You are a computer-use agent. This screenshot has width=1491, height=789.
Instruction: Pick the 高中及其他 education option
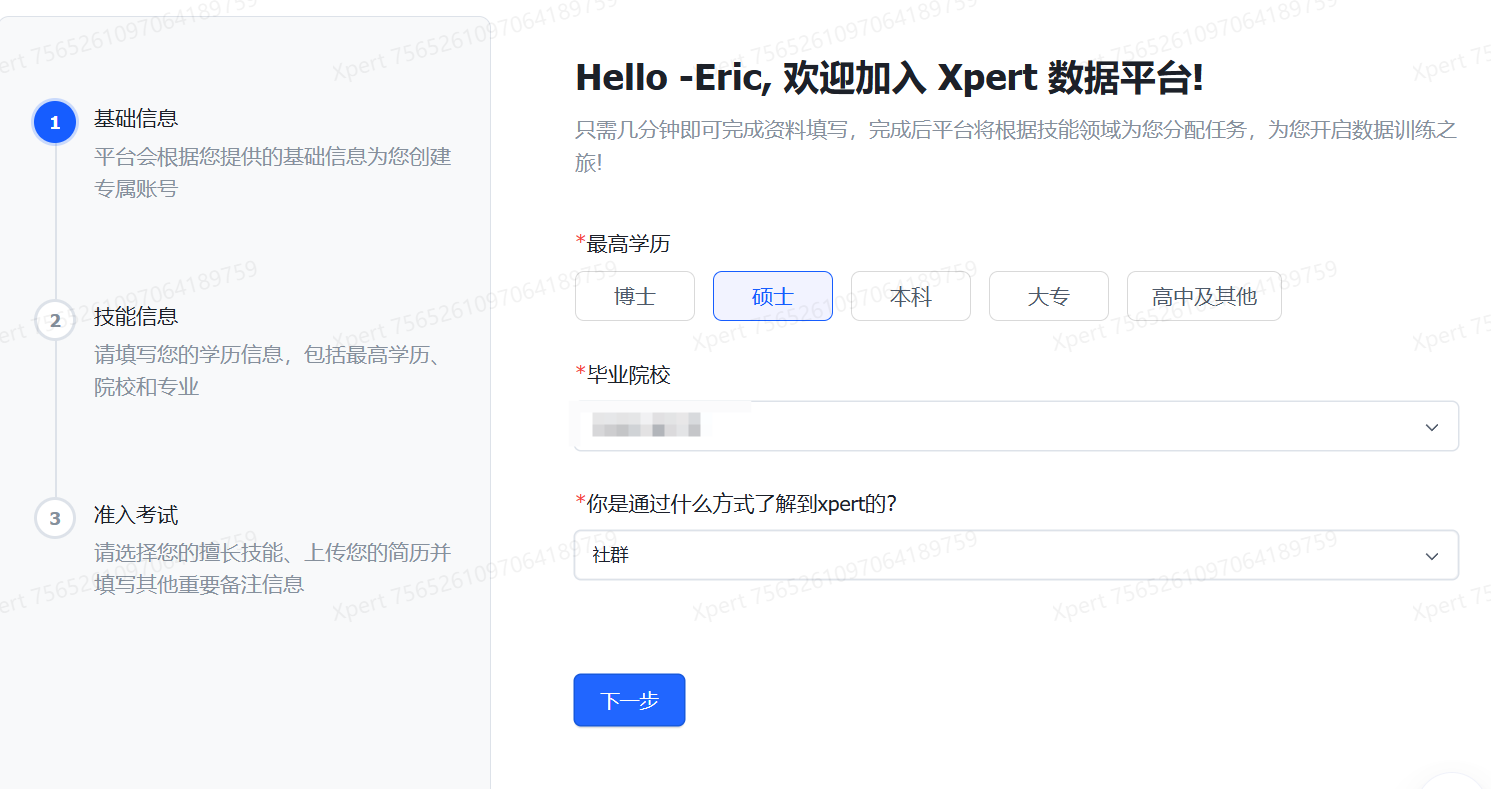point(1204,296)
